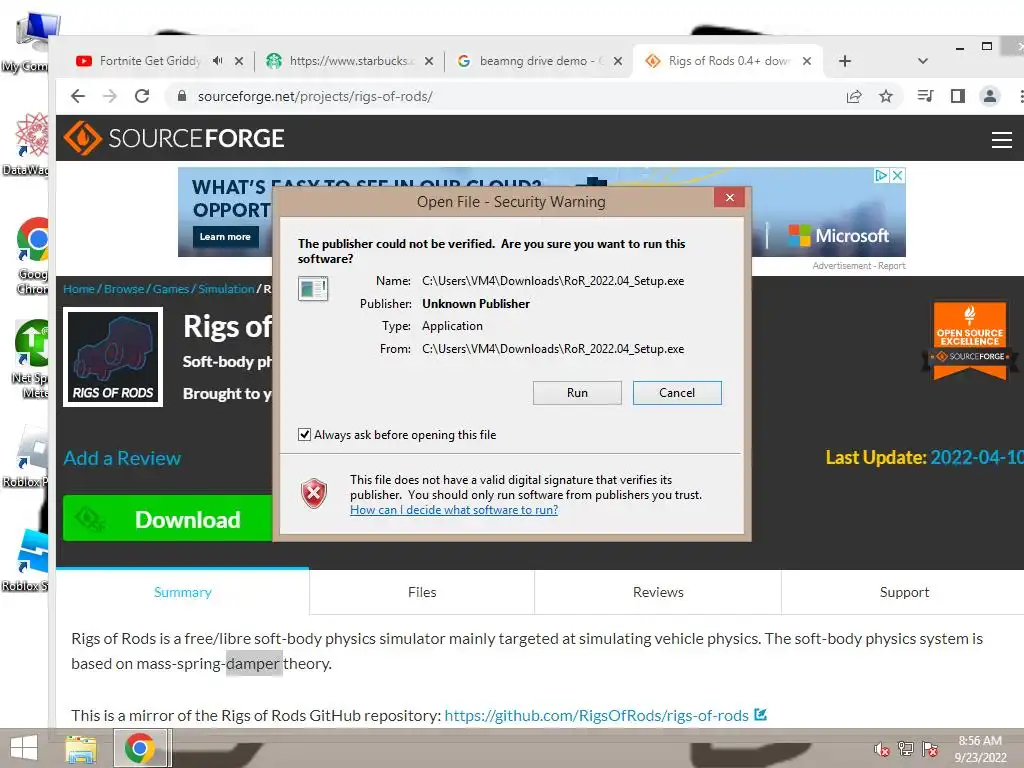This screenshot has width=1024, height=768.
Task: Open 'How can I decide what software to run?'
Action: point(454,509)
